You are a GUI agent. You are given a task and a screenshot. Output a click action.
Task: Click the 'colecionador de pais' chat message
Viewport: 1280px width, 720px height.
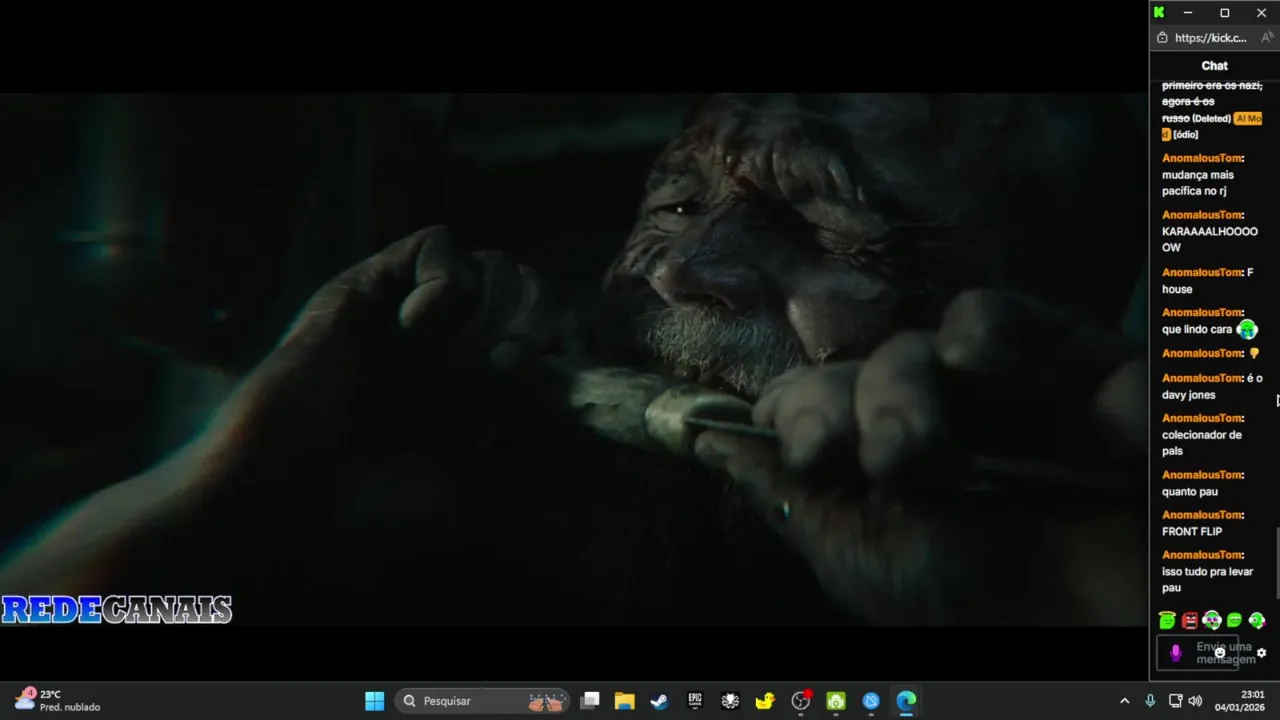[1202, 443]
